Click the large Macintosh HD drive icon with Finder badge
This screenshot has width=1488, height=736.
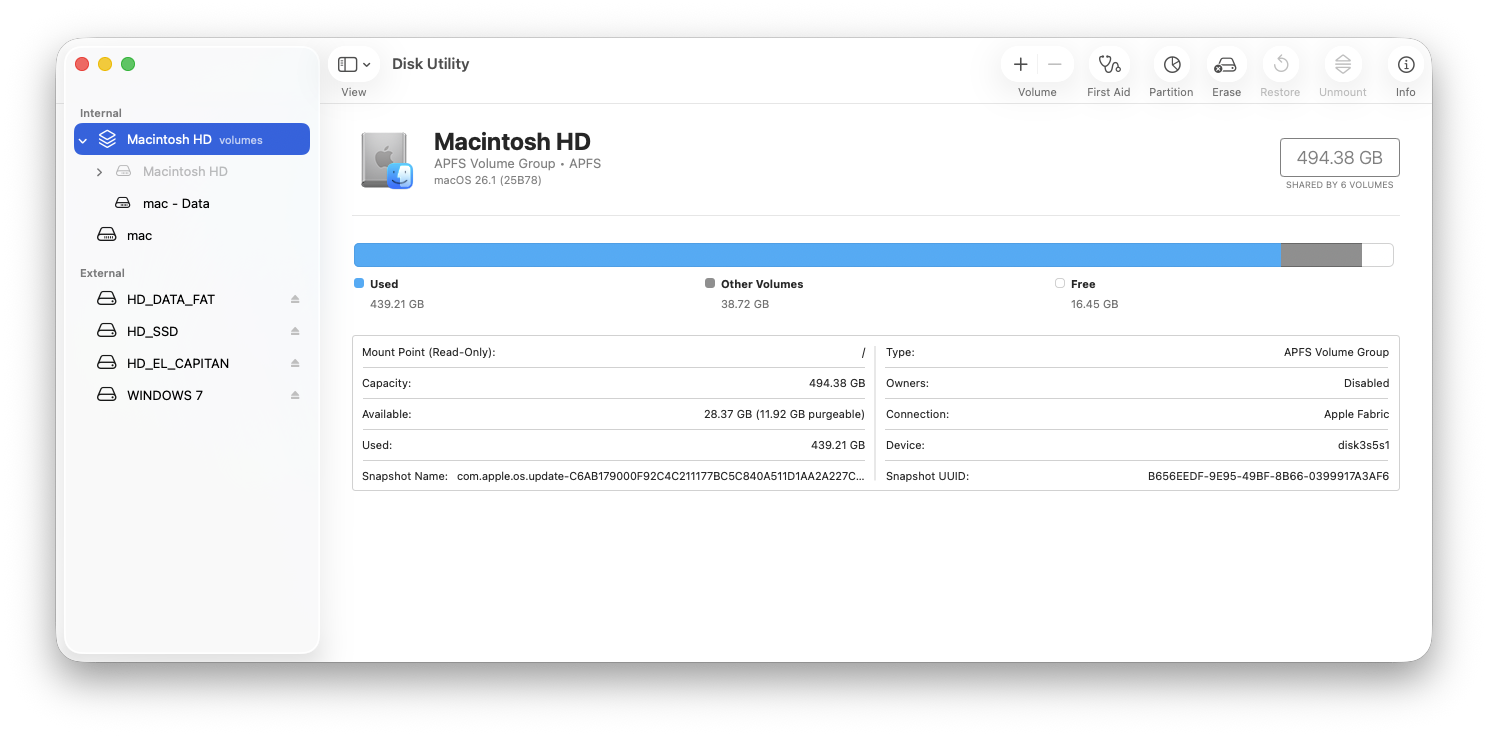387,160
